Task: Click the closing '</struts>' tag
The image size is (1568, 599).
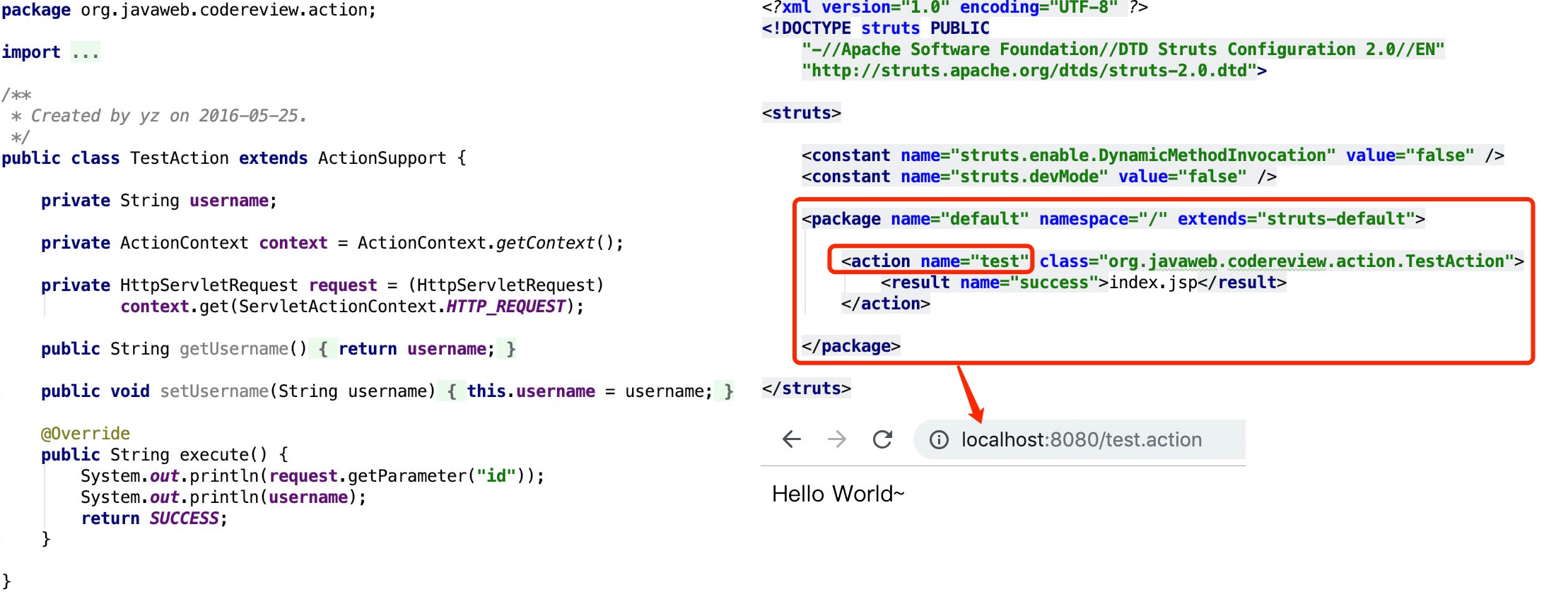Action: point(807,389)
